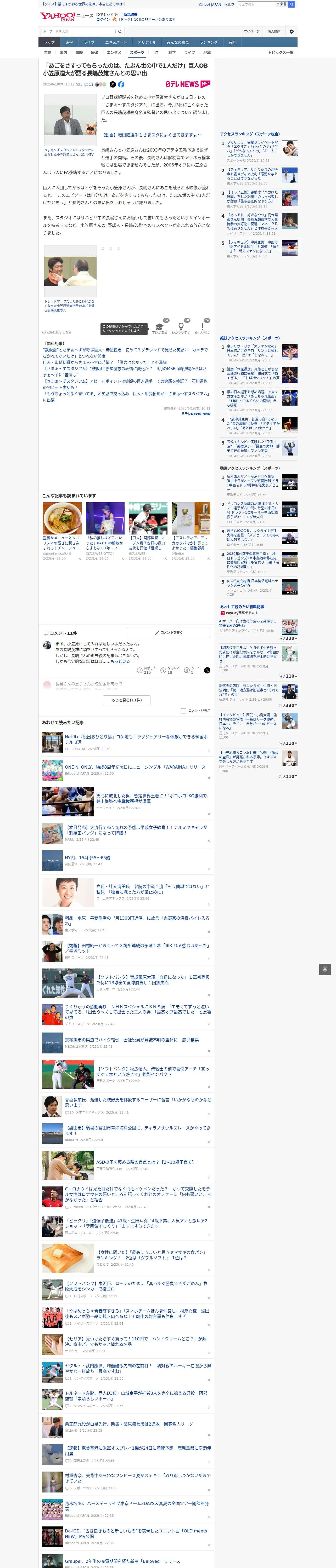
Task: Click the ログイン link
Action: click(x=103, y=20)
